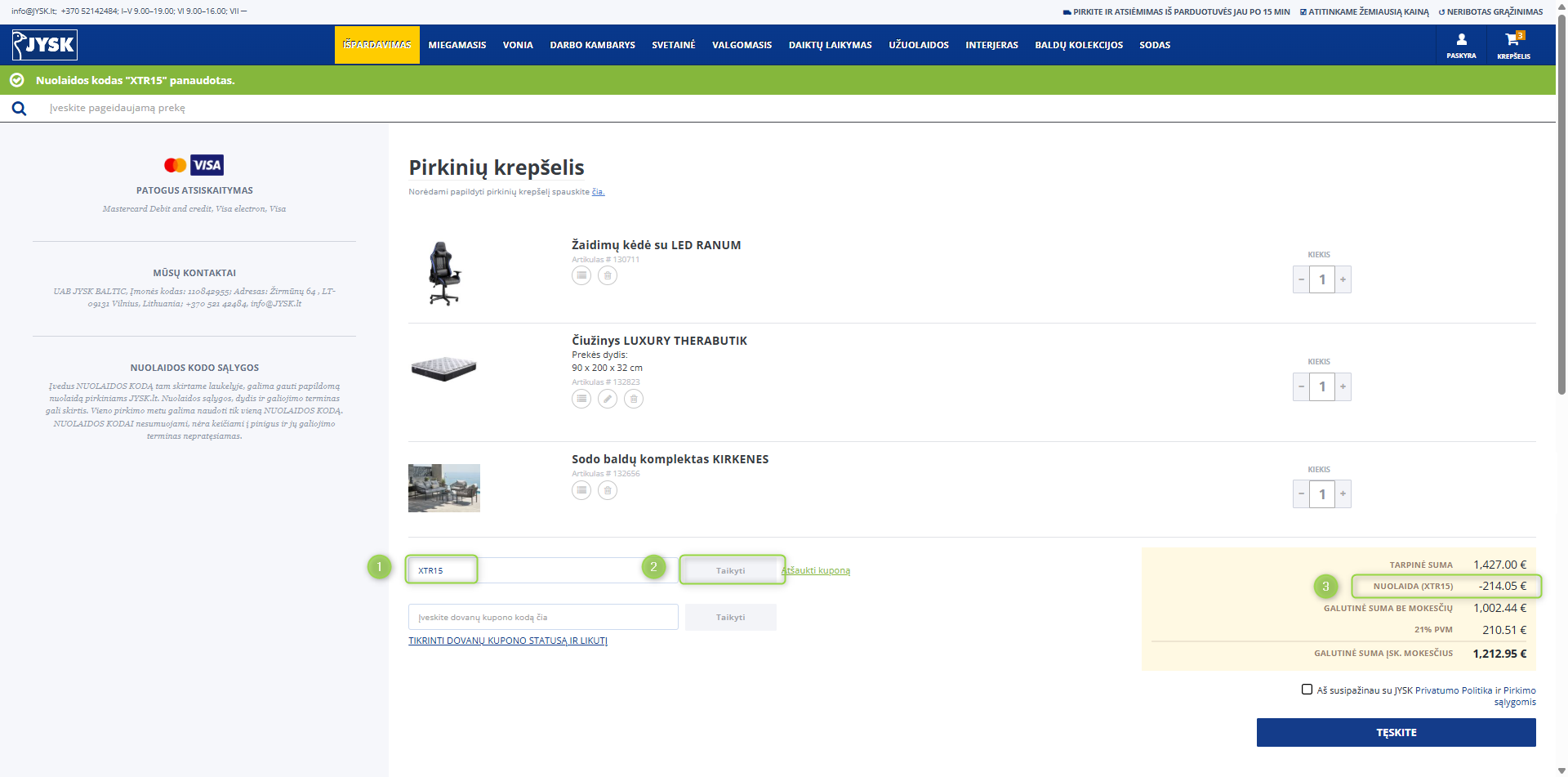1568x777 pixels.
Task: Click the info@JYSK.lt email in top bar
Action: [33, 11]
